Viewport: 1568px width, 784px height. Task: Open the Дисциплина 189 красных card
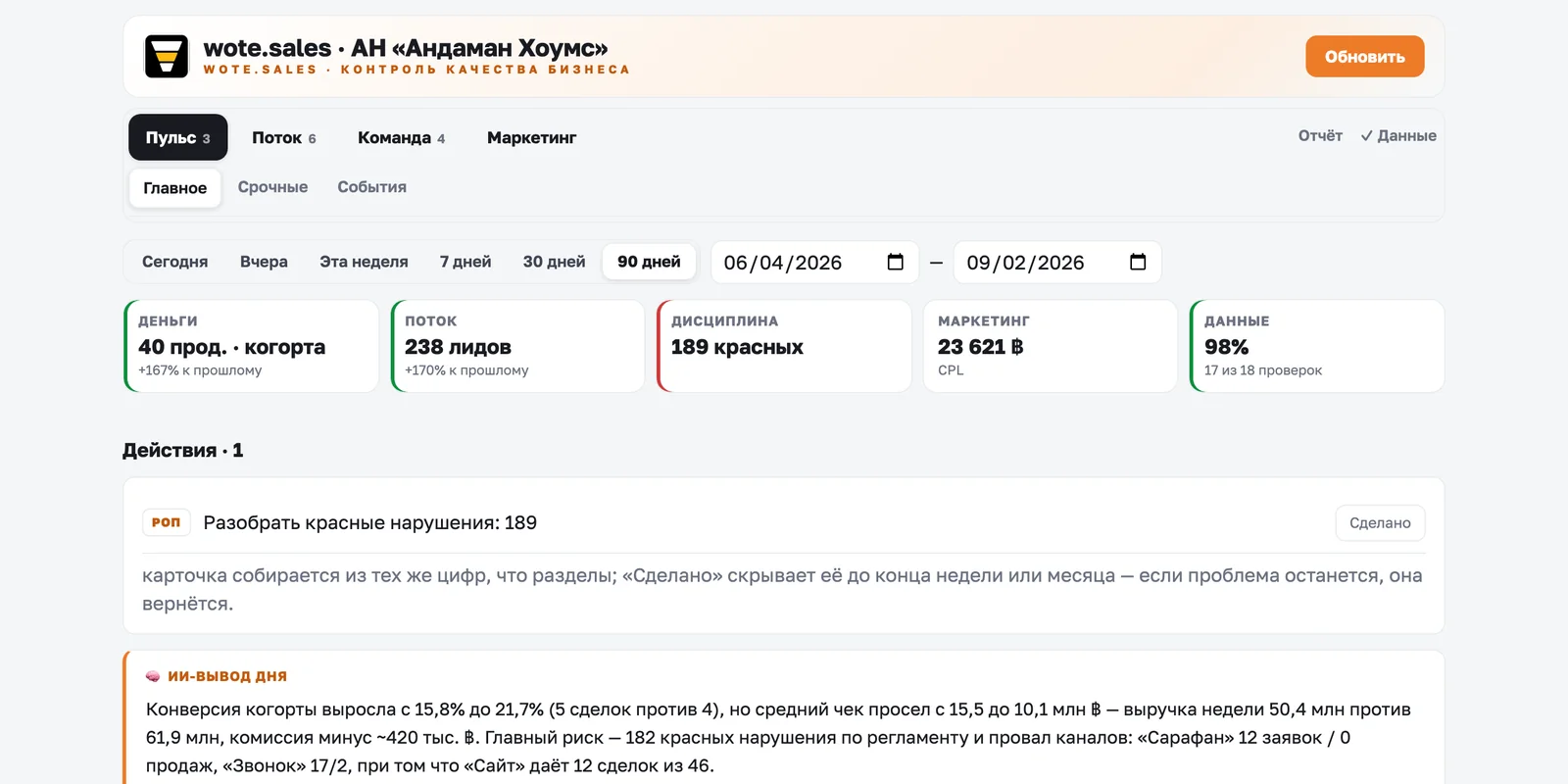tap(784, 346)
